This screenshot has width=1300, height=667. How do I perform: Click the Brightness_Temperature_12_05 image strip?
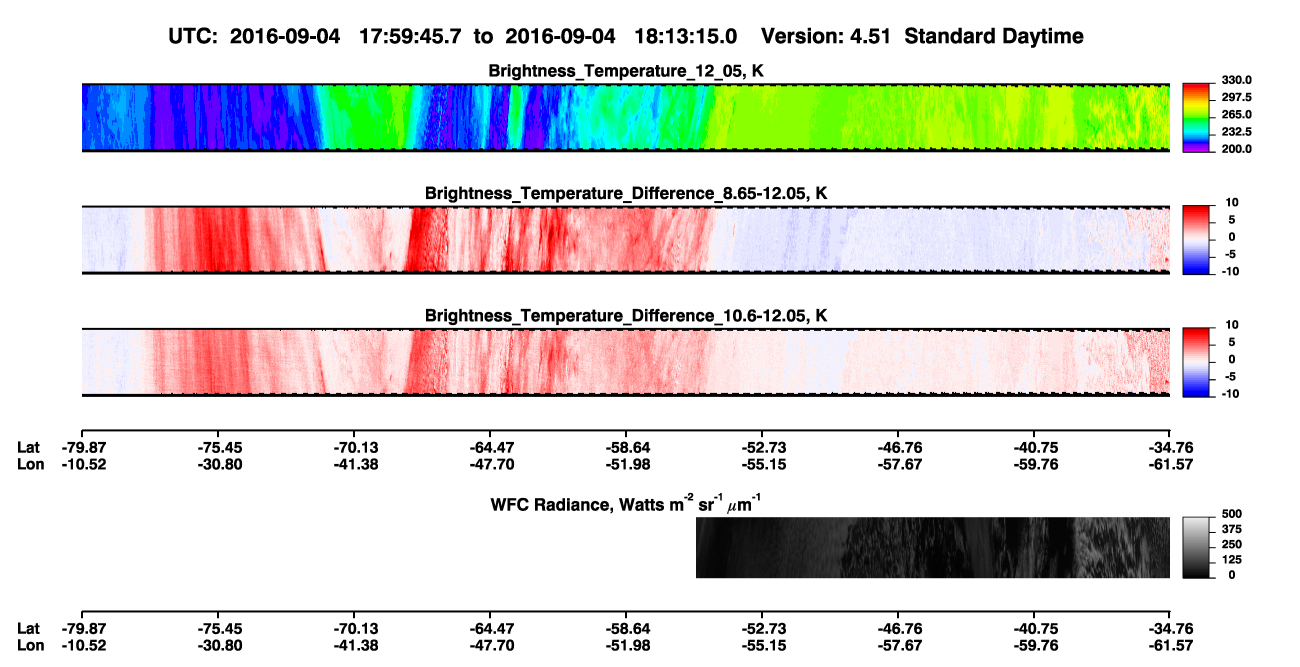(x=625, y=118)
